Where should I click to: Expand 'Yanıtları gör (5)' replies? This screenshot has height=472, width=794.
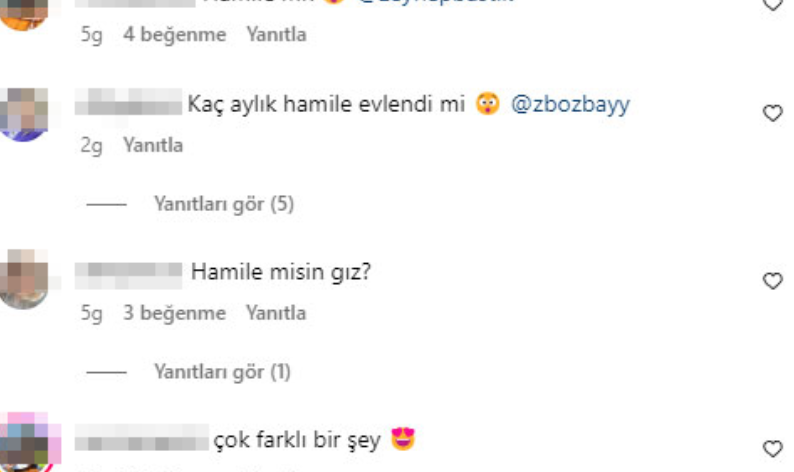coord(224,204)
